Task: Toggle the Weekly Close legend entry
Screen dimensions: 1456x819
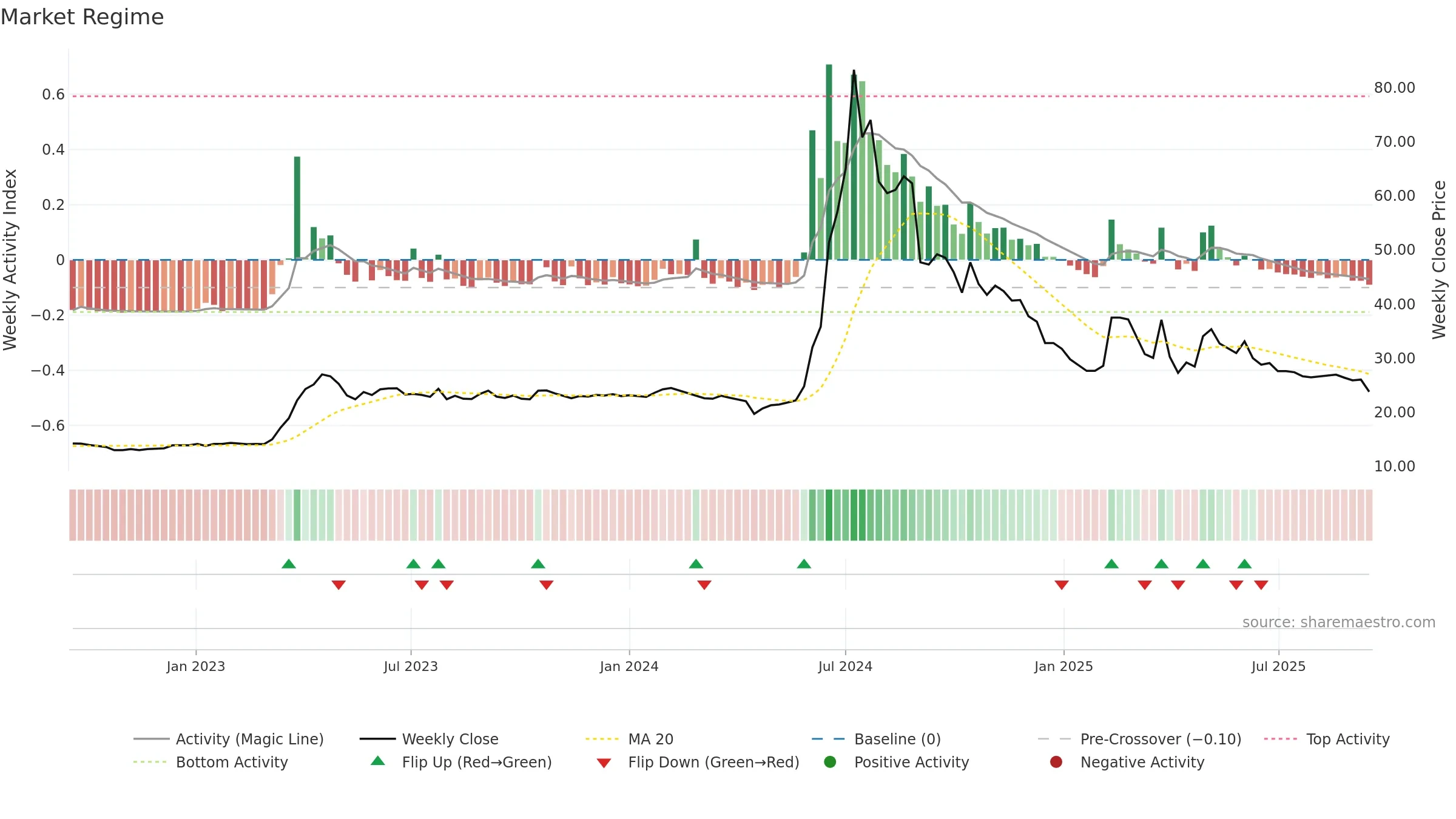Action: pos(429,740)
